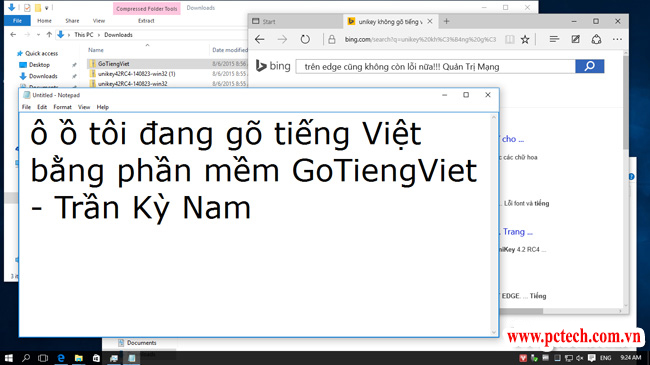This screenshot has height=365, width=650.
Task: Select Compressed Folder Tools tab
Action: tap(146, 9)
